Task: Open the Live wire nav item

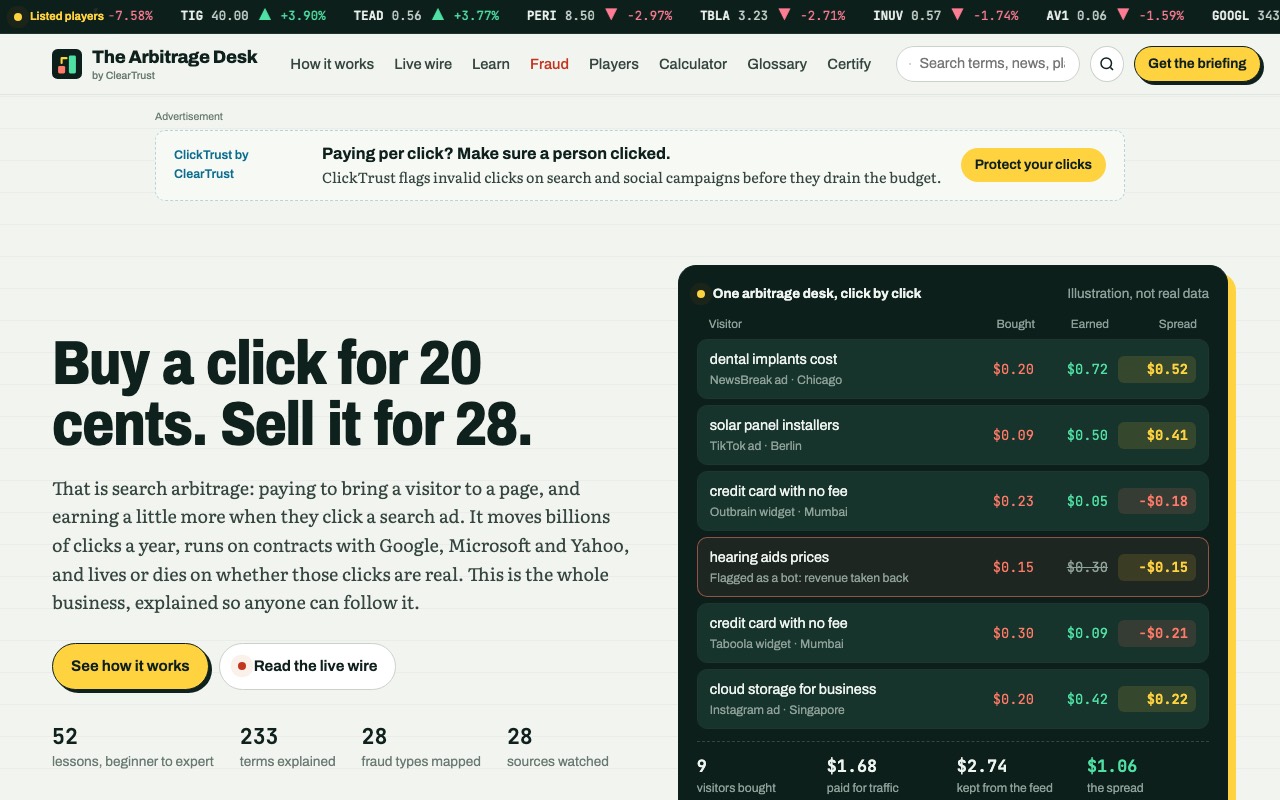Action: [423, 64]
